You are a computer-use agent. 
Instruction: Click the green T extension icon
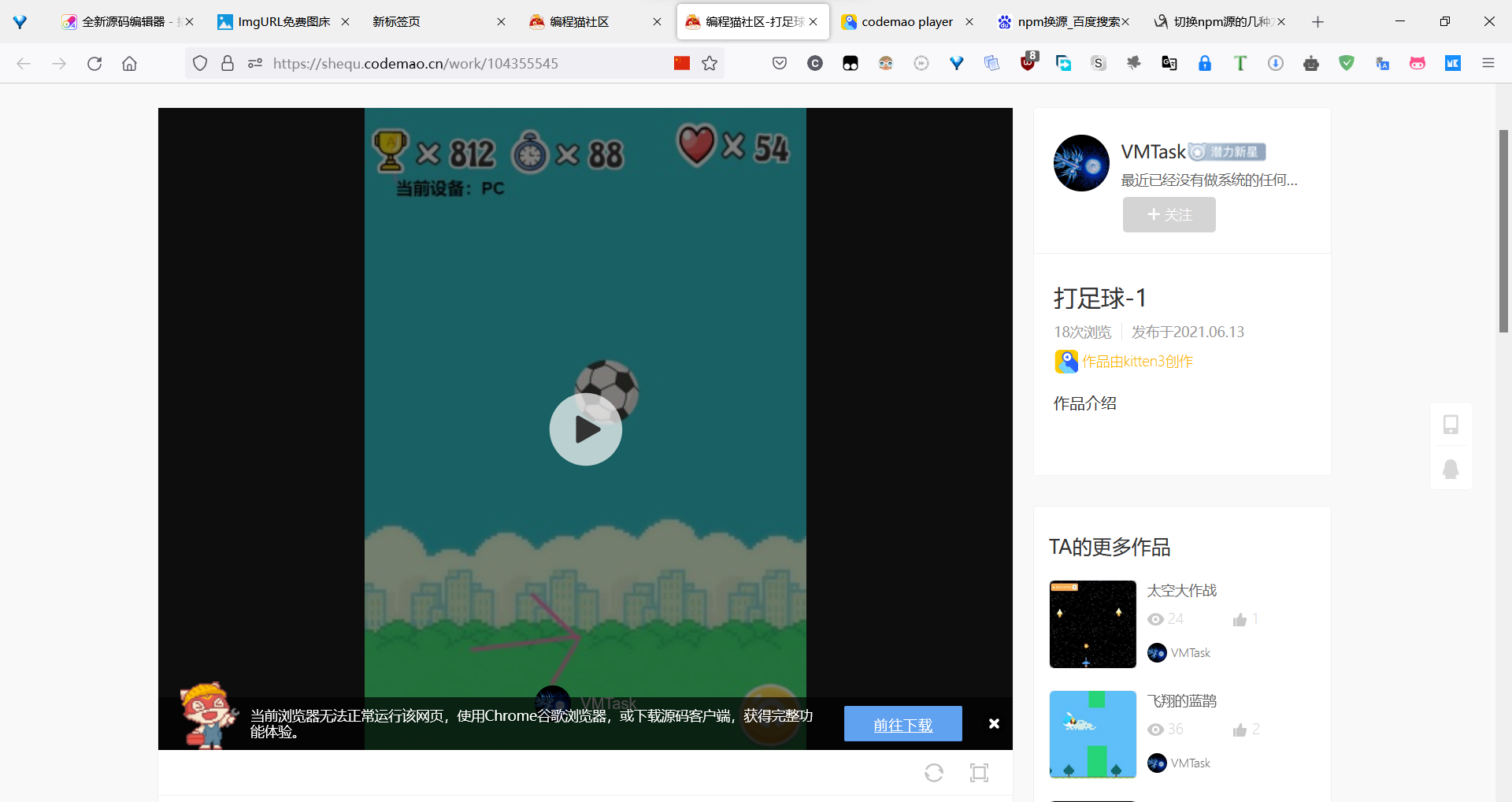pos(1240,63)
